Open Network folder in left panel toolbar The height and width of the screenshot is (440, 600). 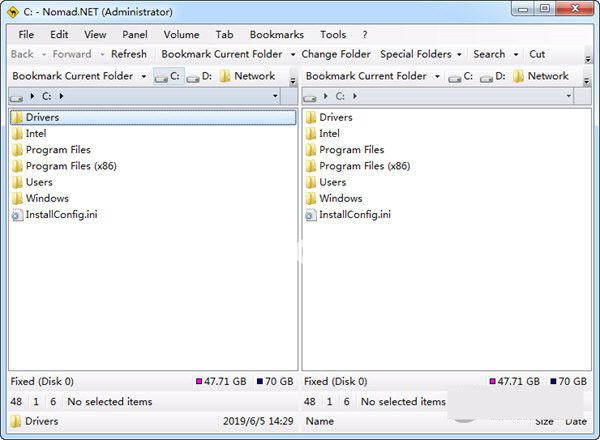pos(248,76)
